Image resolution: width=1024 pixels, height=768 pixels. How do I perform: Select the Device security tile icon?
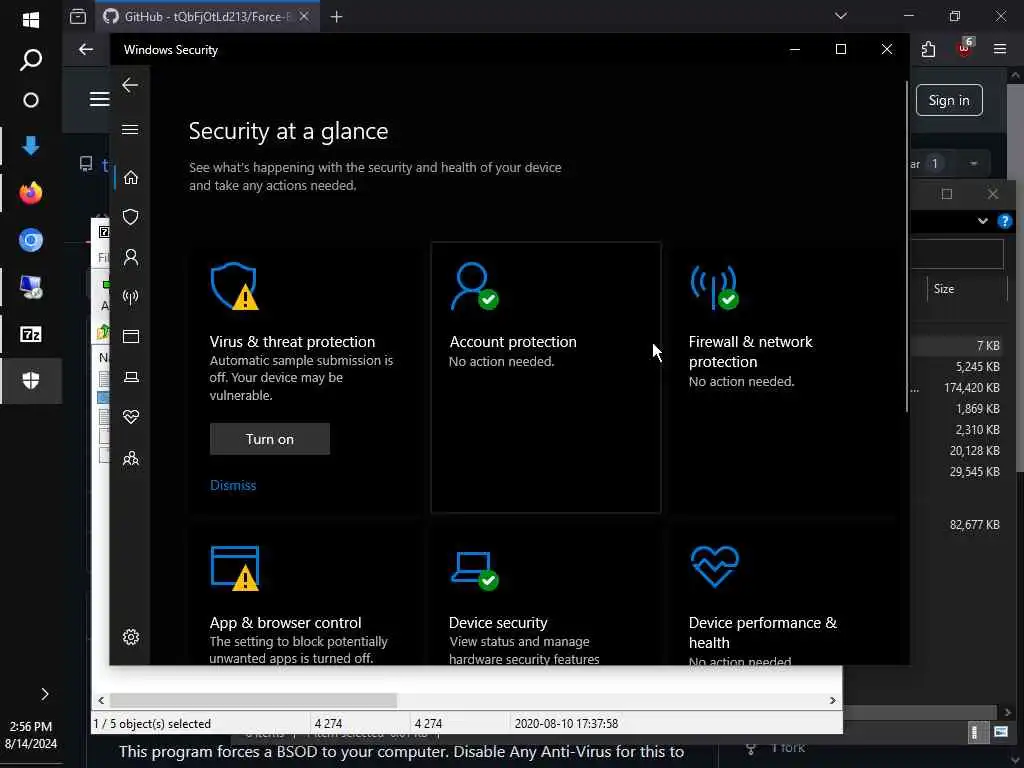point(474,571)
